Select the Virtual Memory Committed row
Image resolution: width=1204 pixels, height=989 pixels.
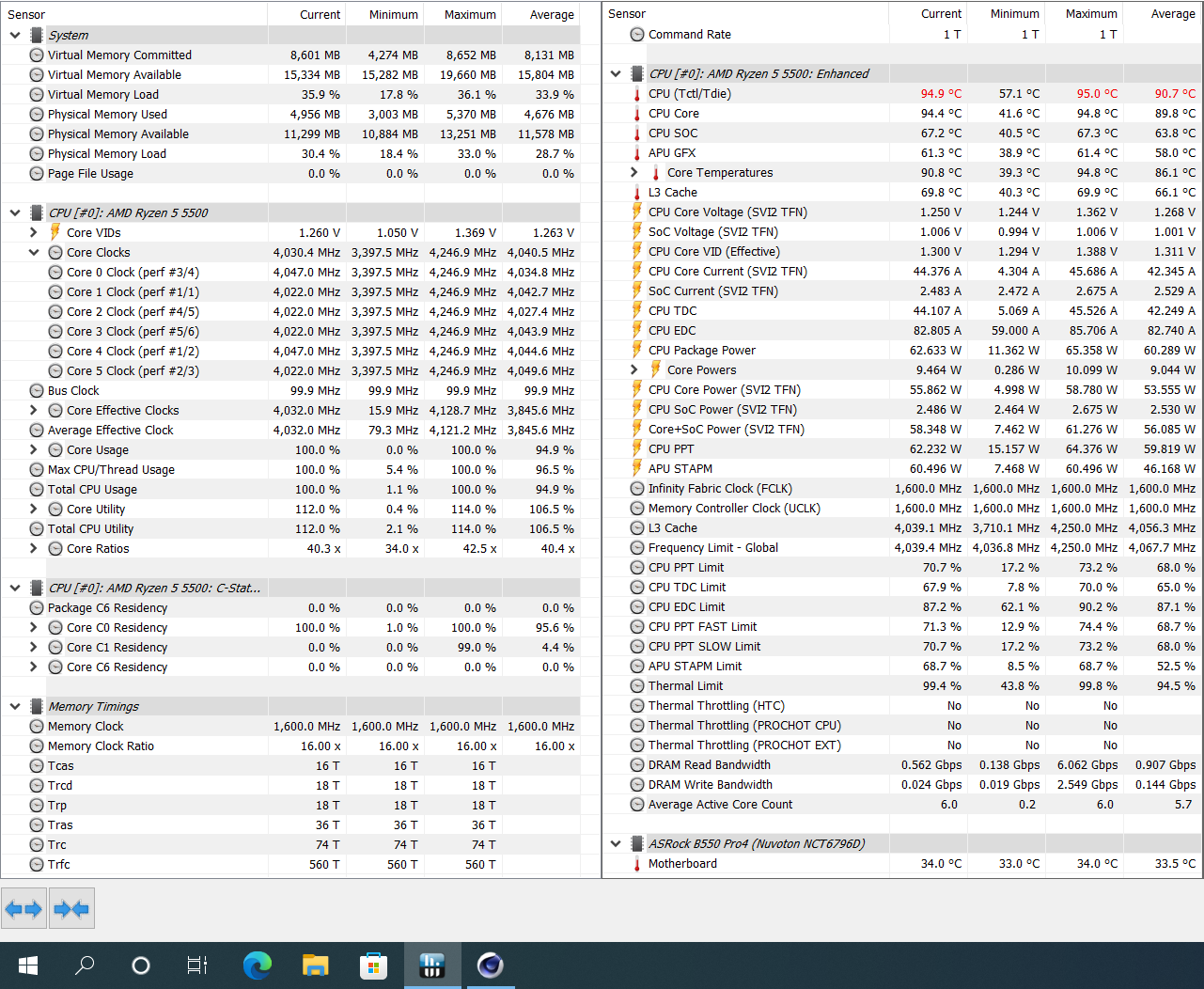[290, 55]
